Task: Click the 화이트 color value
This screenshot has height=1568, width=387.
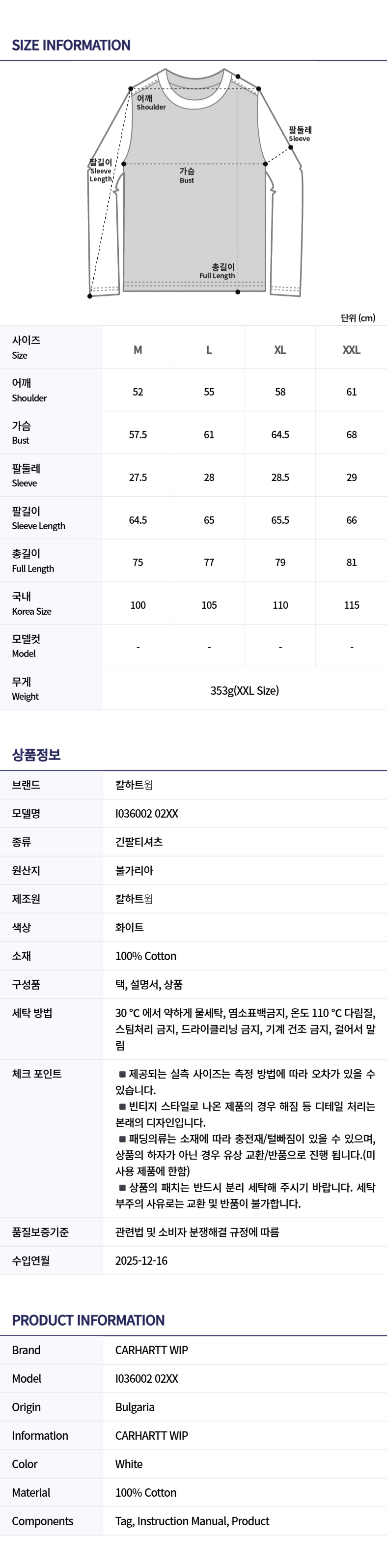Action: (x=130, y=927)
